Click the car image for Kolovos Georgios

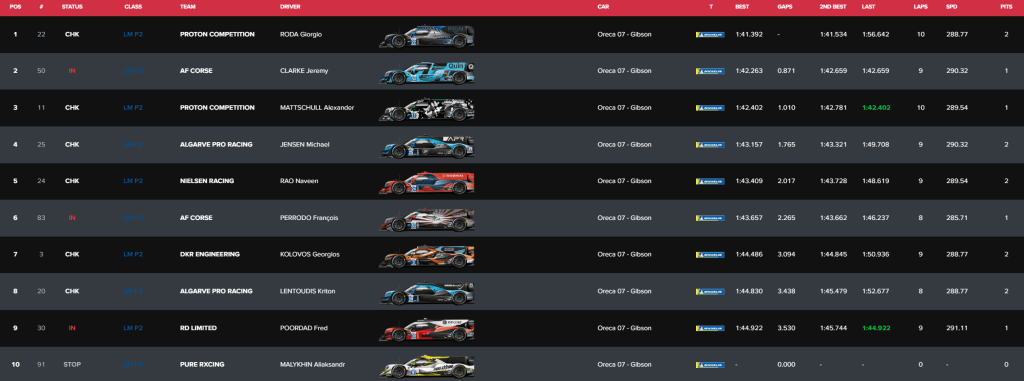426,257
